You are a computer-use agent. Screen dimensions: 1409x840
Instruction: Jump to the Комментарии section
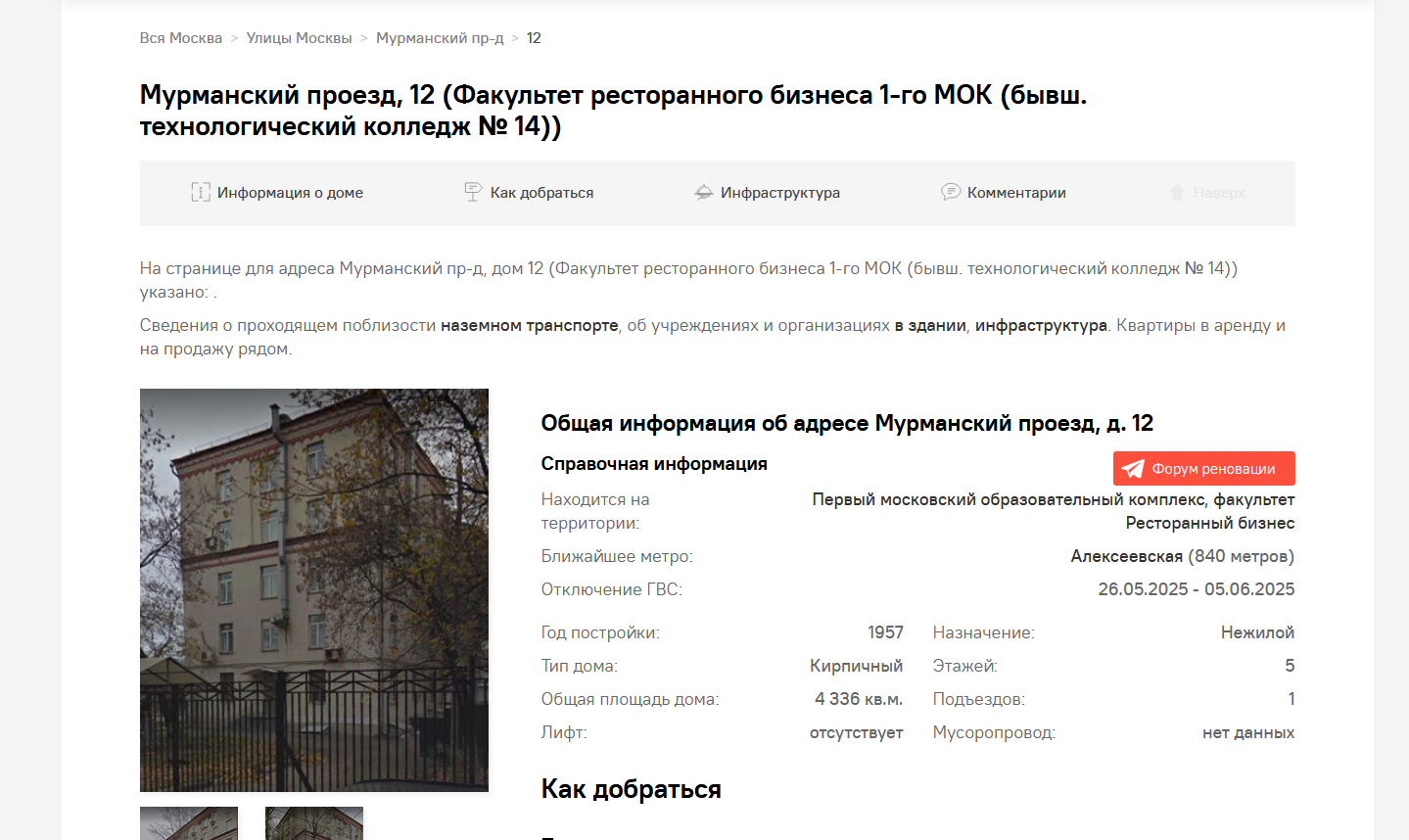(x=1015, y=193)
